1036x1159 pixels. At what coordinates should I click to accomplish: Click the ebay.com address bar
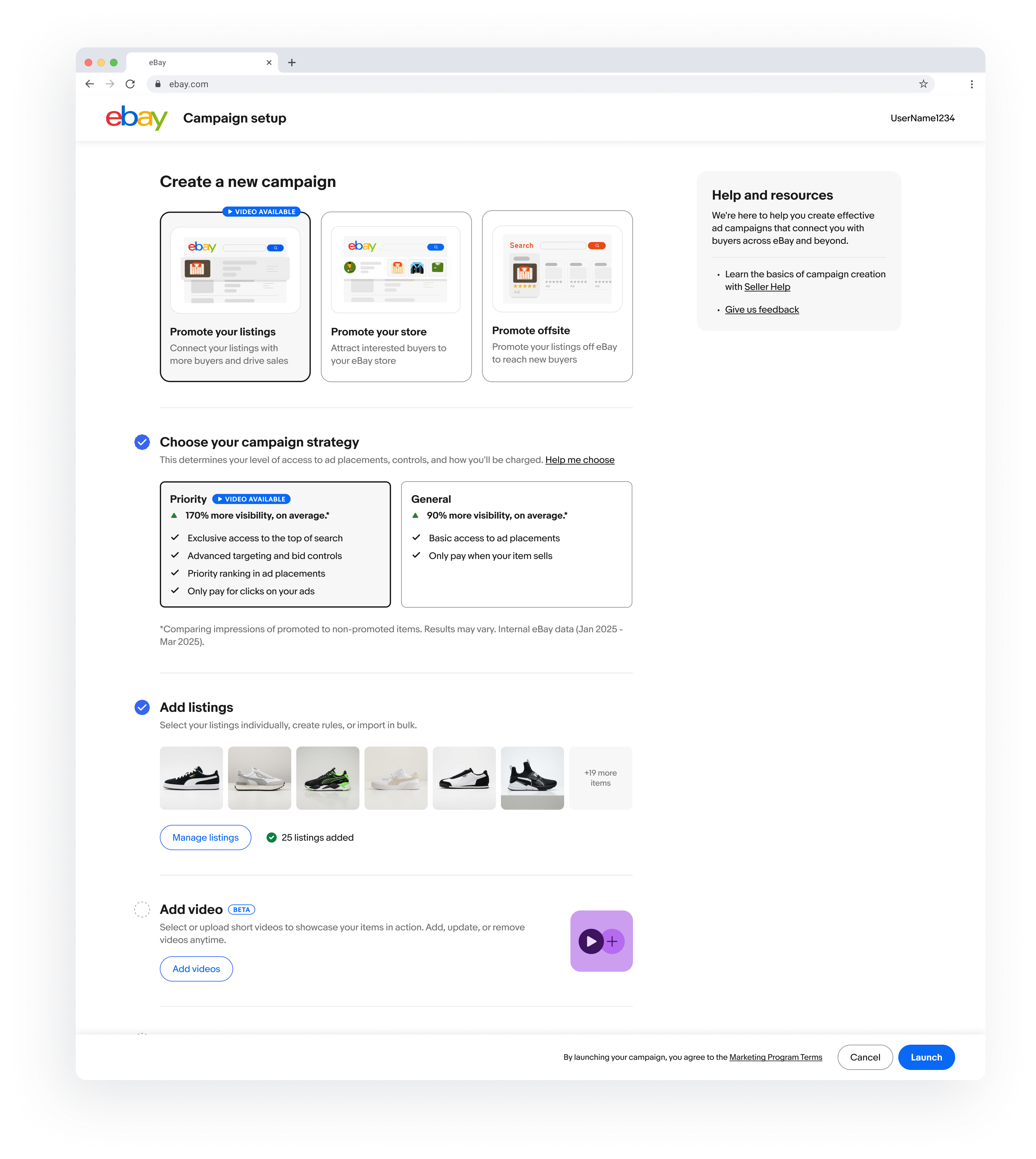pyautogui.click(x=541, y=84)
